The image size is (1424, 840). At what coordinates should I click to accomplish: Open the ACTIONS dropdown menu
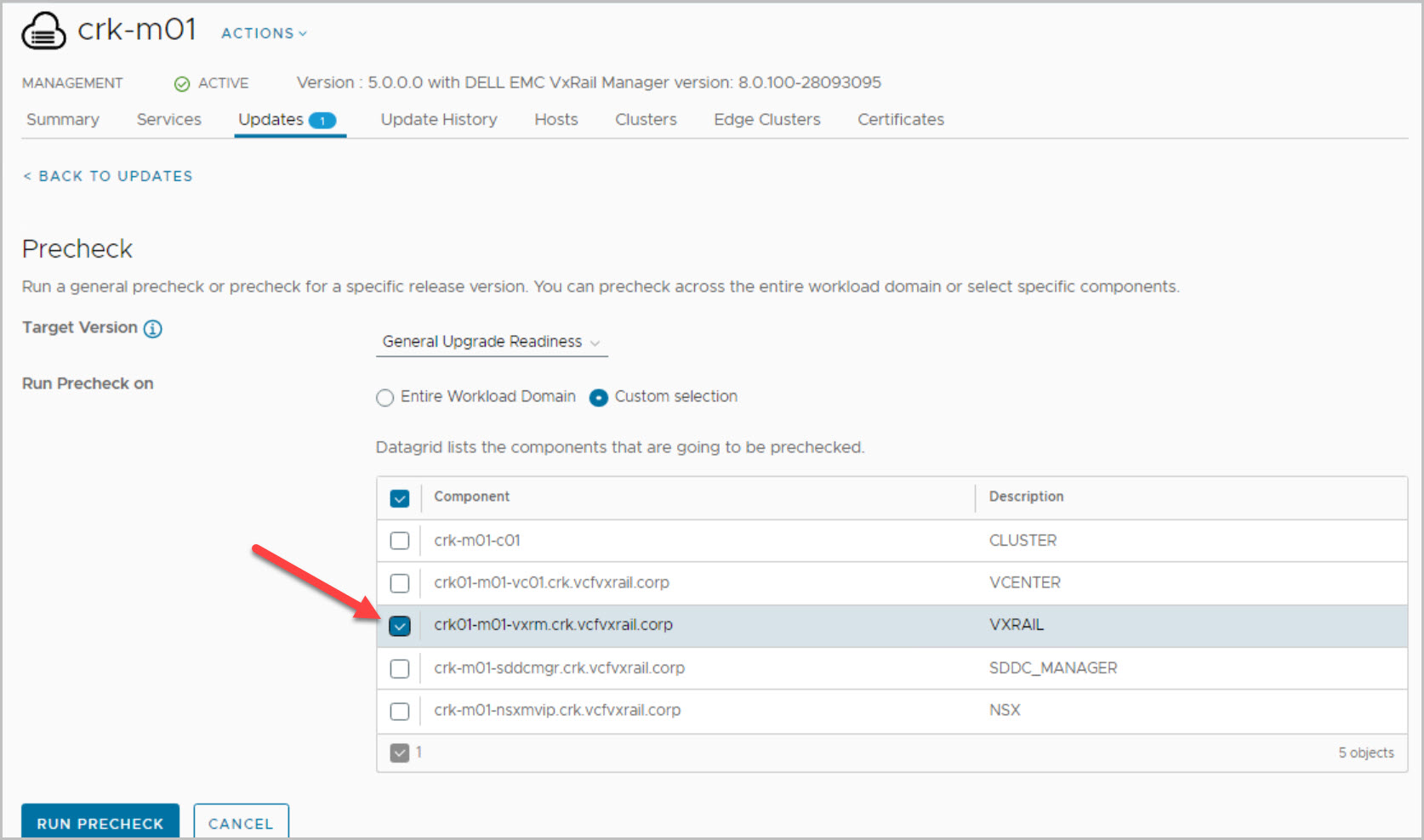coord(264,33)
